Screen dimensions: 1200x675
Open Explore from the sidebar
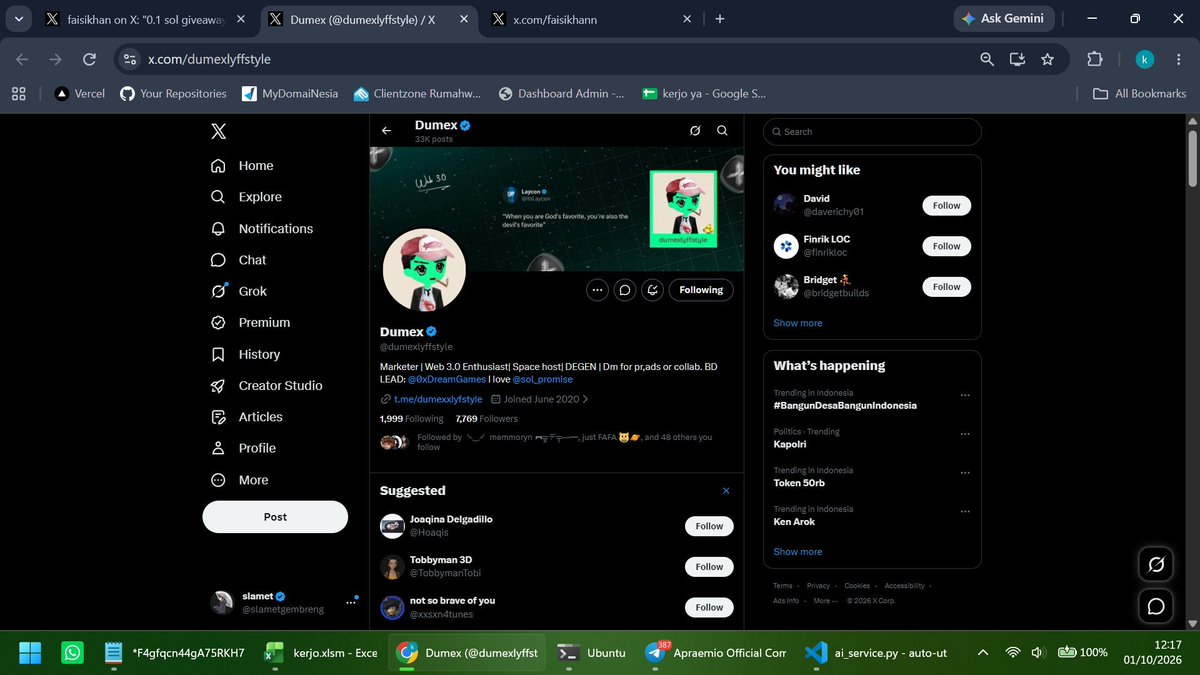[246, 197]
